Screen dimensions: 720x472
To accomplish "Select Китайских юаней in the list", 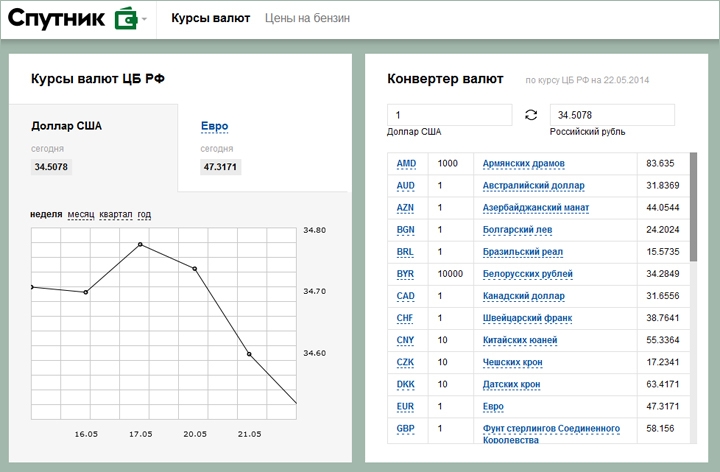I will point(520,340).
